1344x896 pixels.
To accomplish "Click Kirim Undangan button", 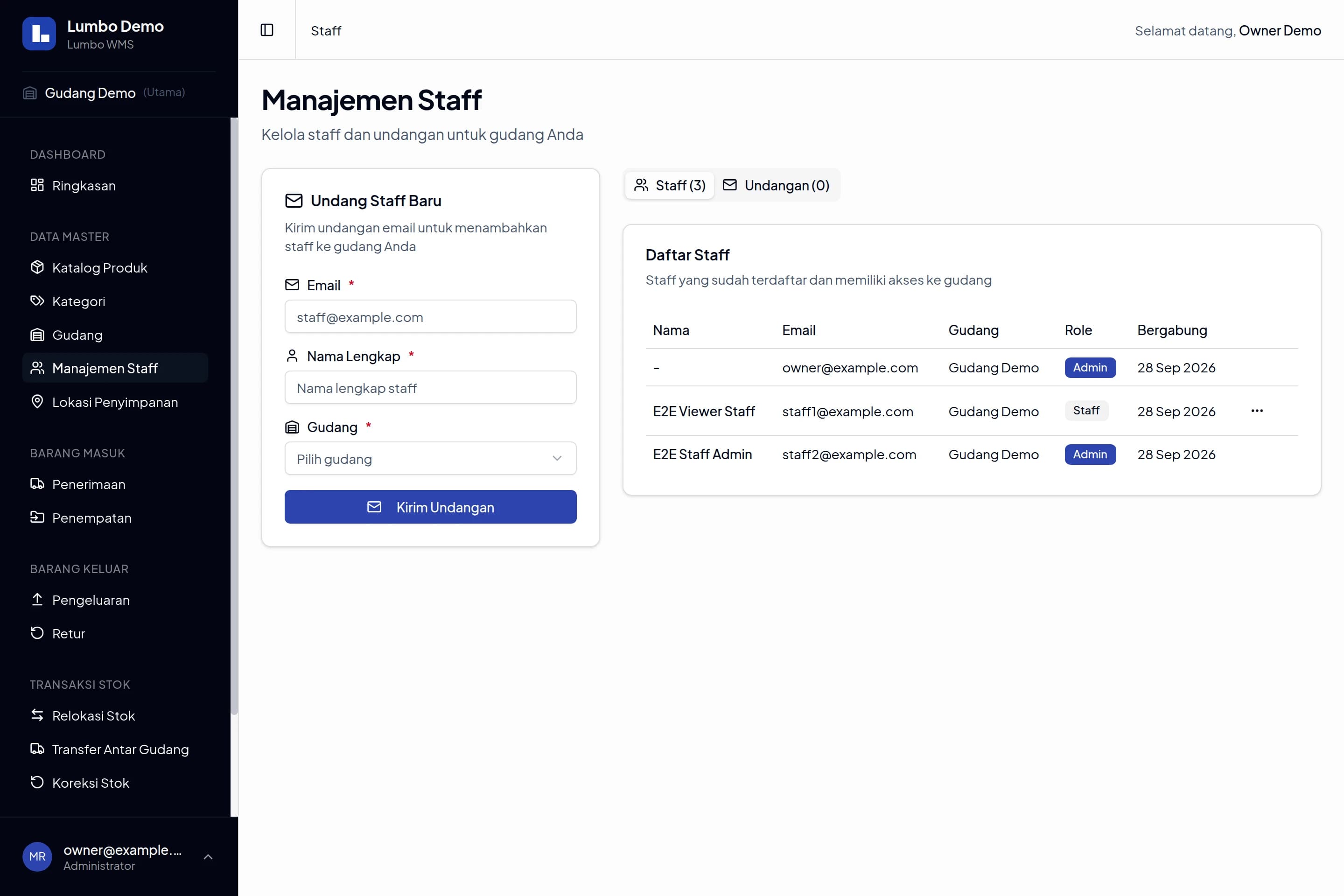I will [x=430, y=507].
